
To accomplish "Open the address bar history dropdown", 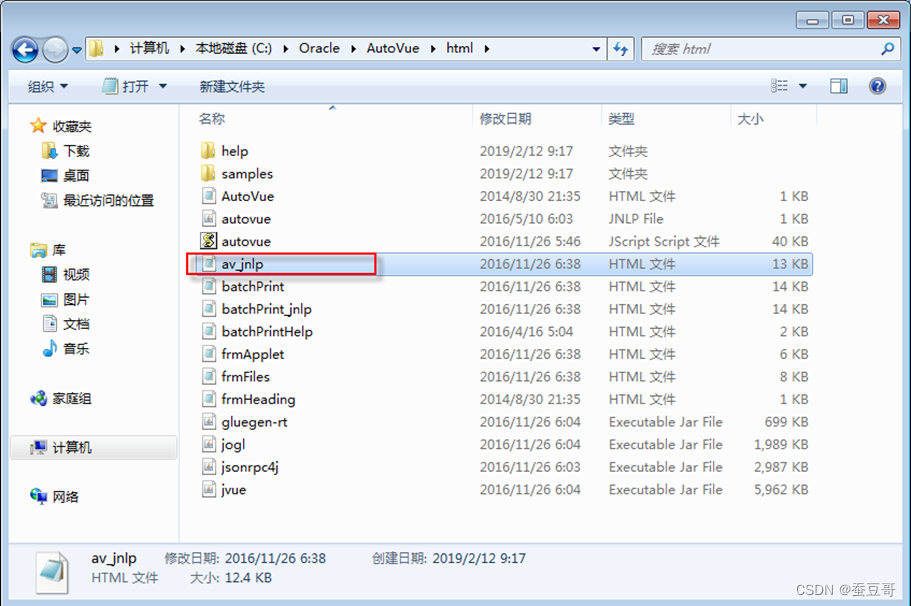I will point(596,49).
